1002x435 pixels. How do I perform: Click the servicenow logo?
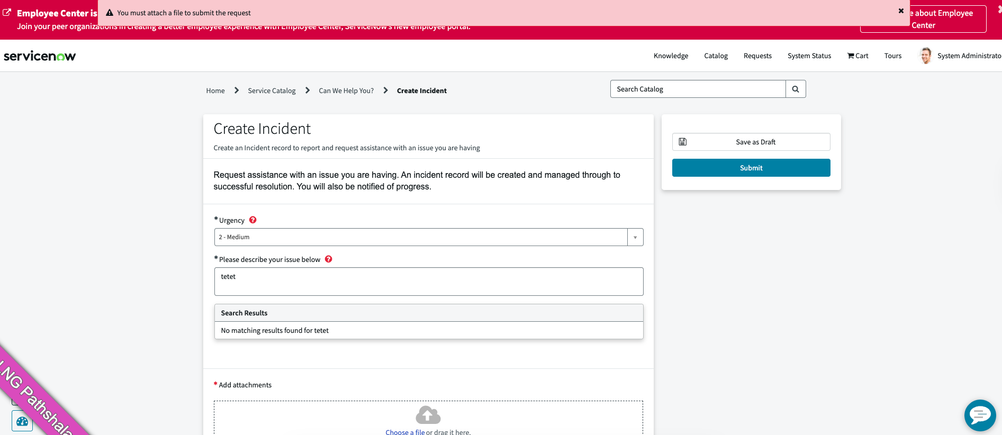tap(40, 56)
